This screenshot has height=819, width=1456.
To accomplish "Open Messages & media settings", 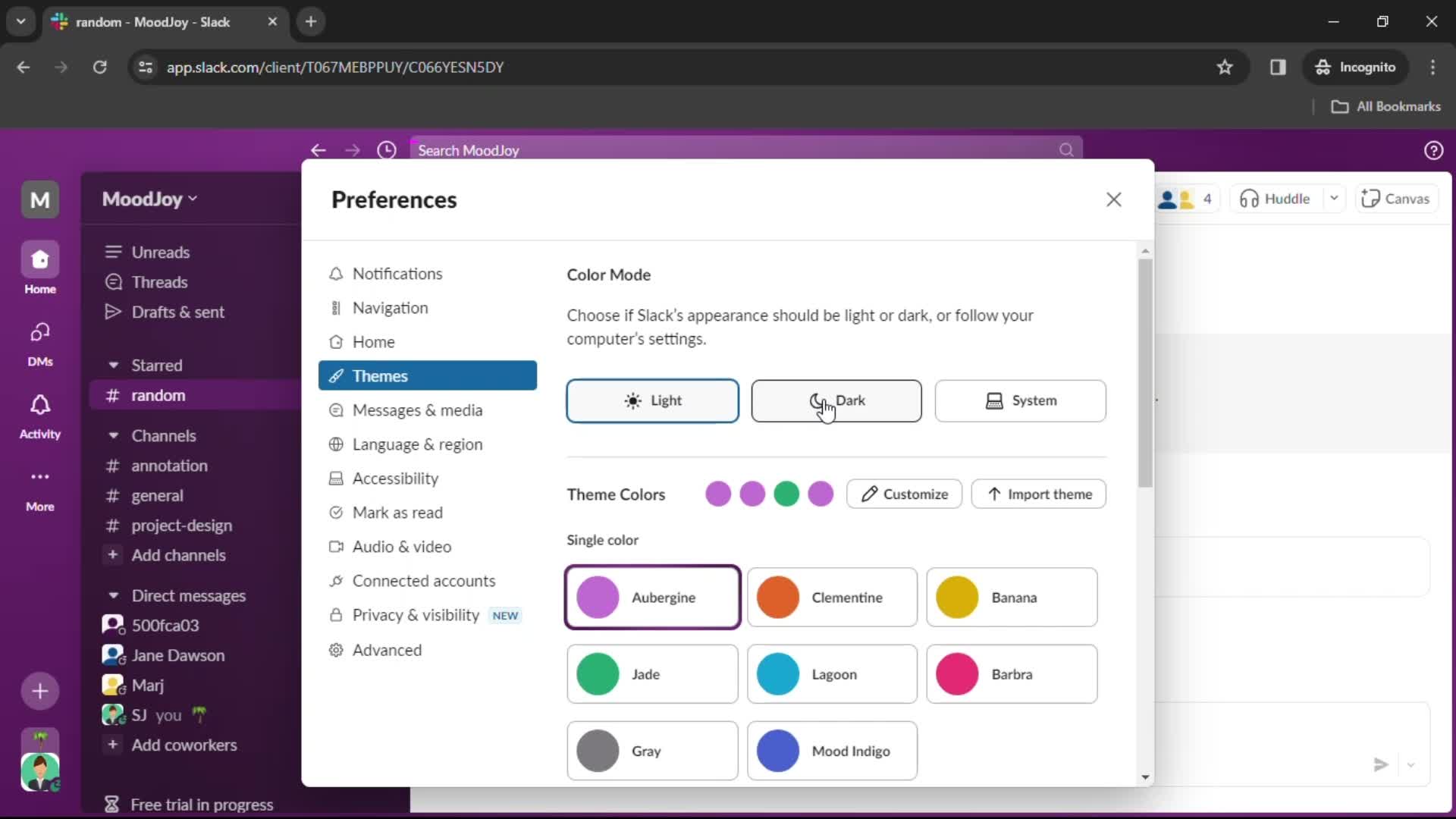I will coord(417,410).
